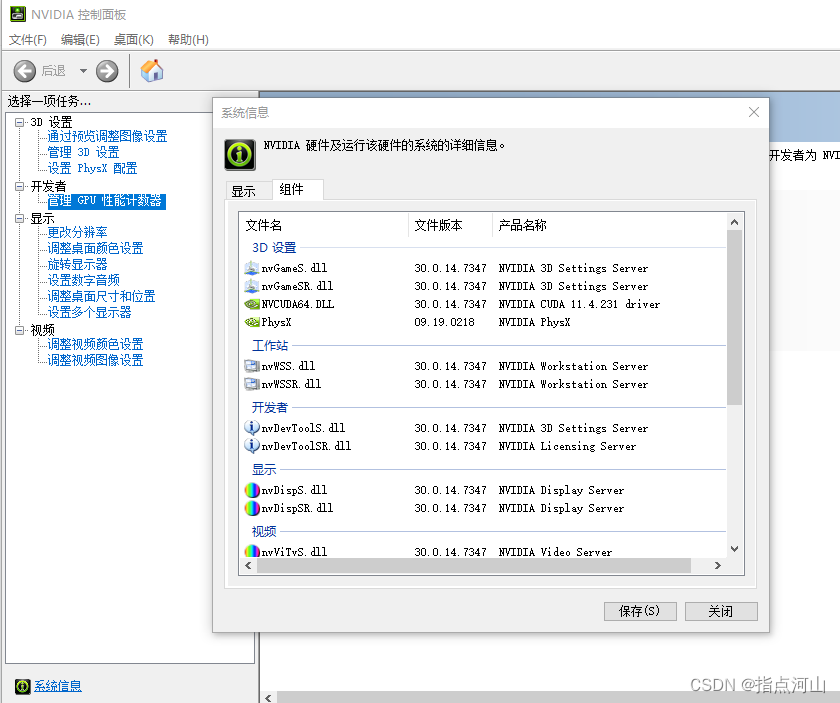Sort by the 文件名 column header
The height and width of the screenshot is (703, 840).
(324, 225)
